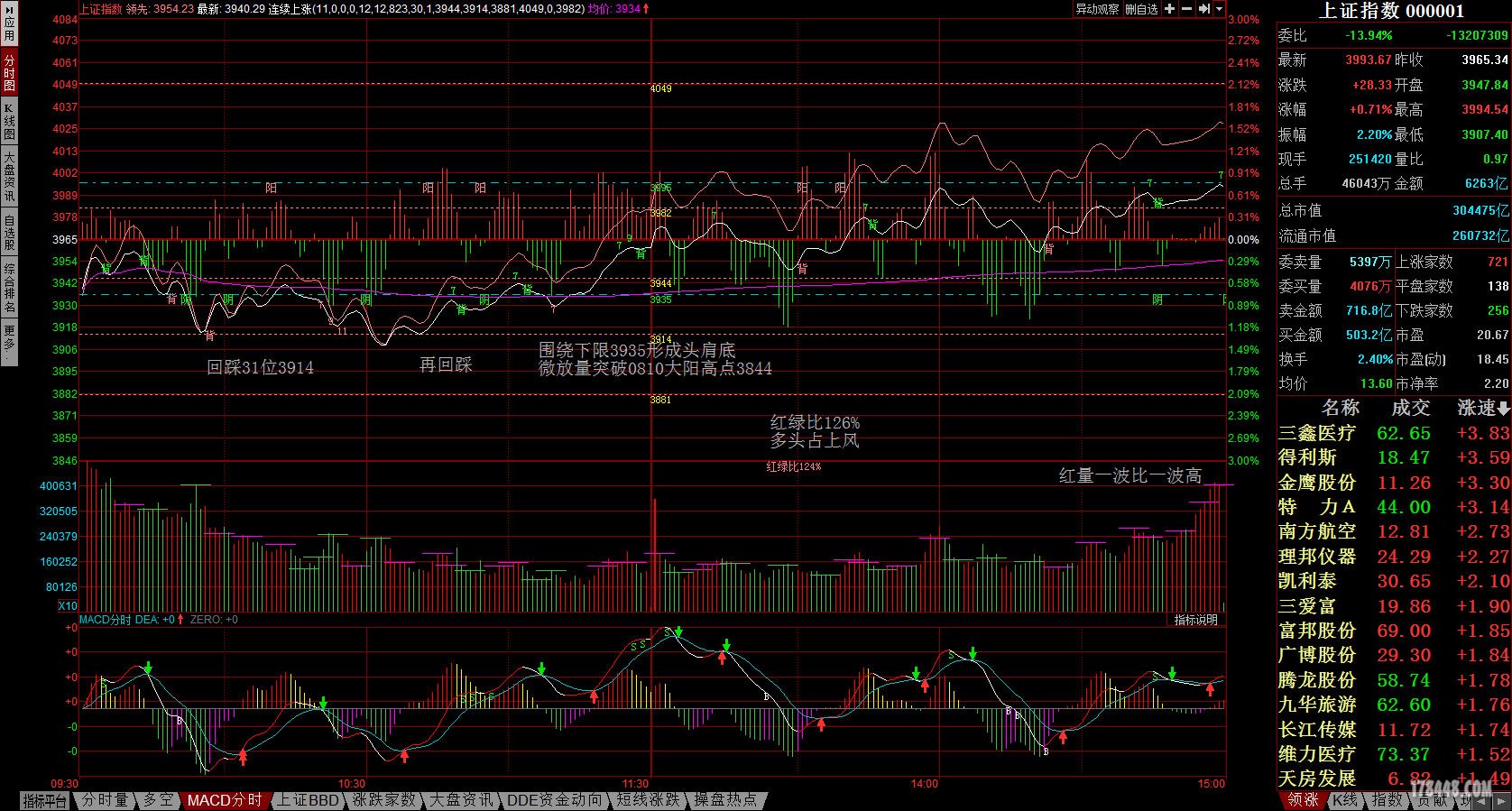Open the dropdown arrow above the chart
1512x811 pixels.
click(1220, 9)
